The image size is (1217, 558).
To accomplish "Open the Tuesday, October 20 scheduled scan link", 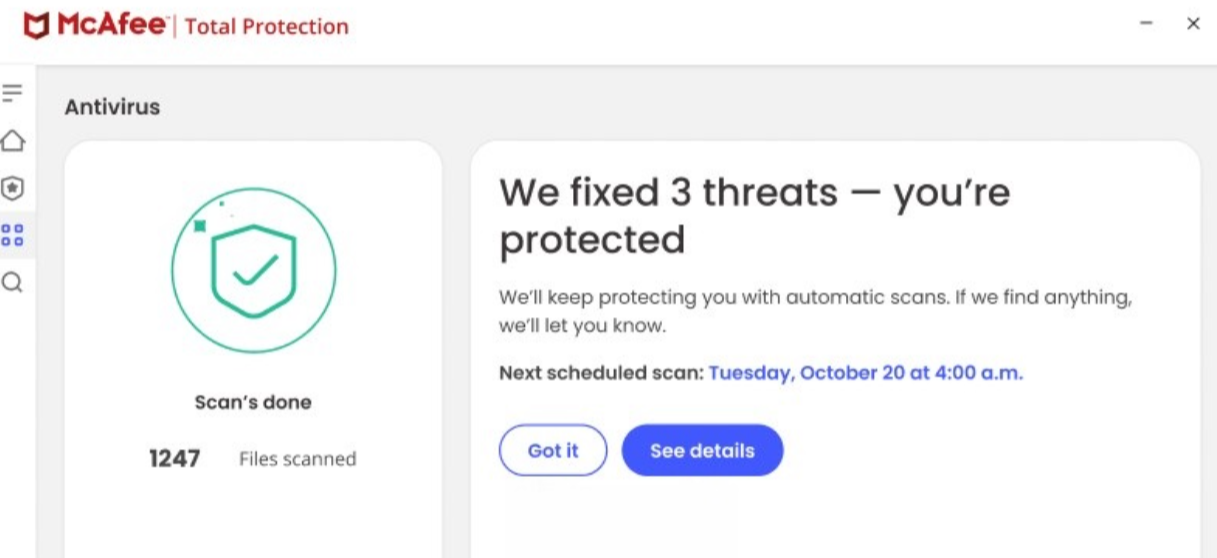I will pos(866,373).
